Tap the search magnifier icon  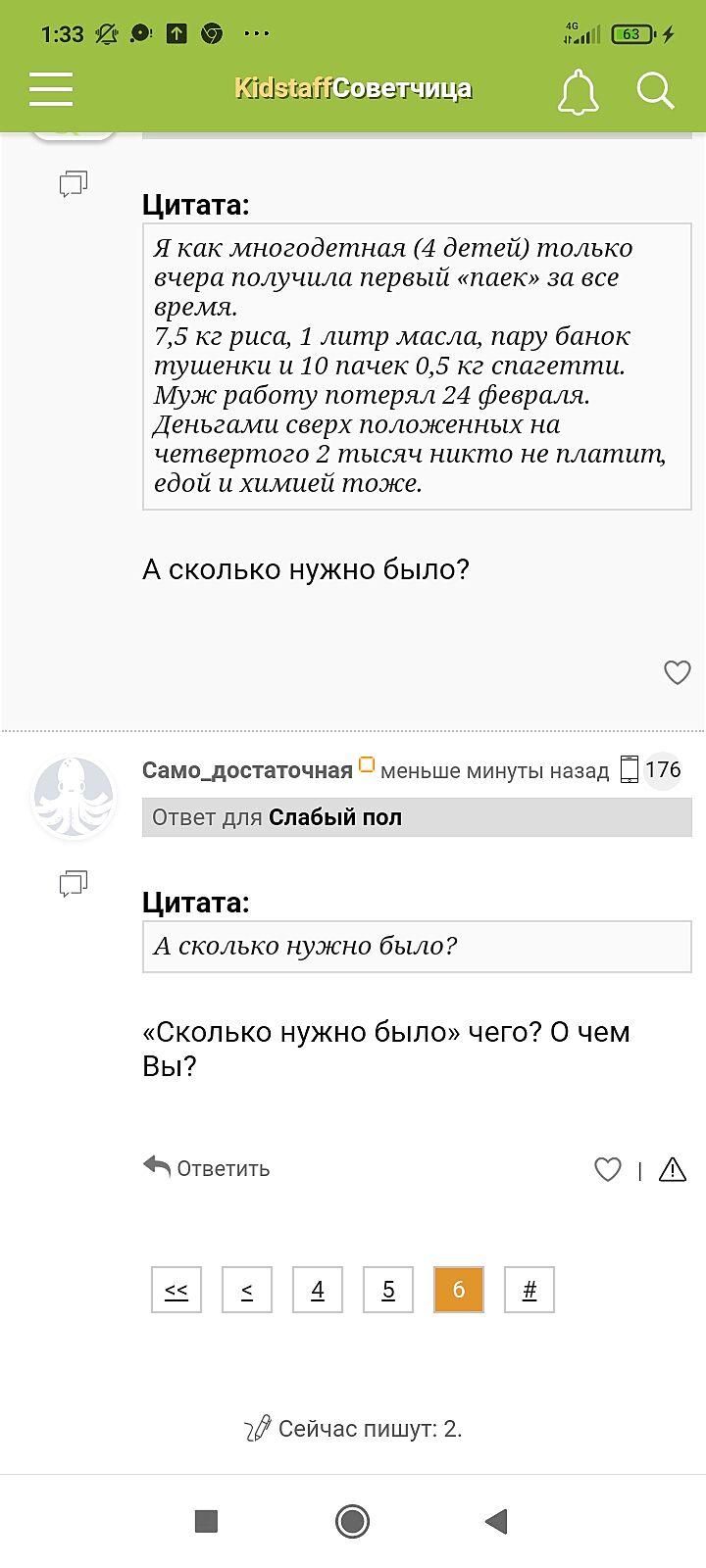point(655,91)
